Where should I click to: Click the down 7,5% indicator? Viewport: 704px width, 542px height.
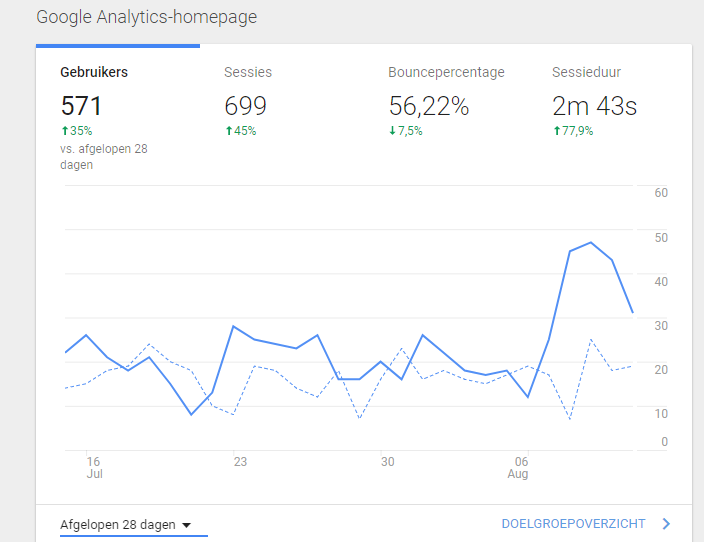406,131
